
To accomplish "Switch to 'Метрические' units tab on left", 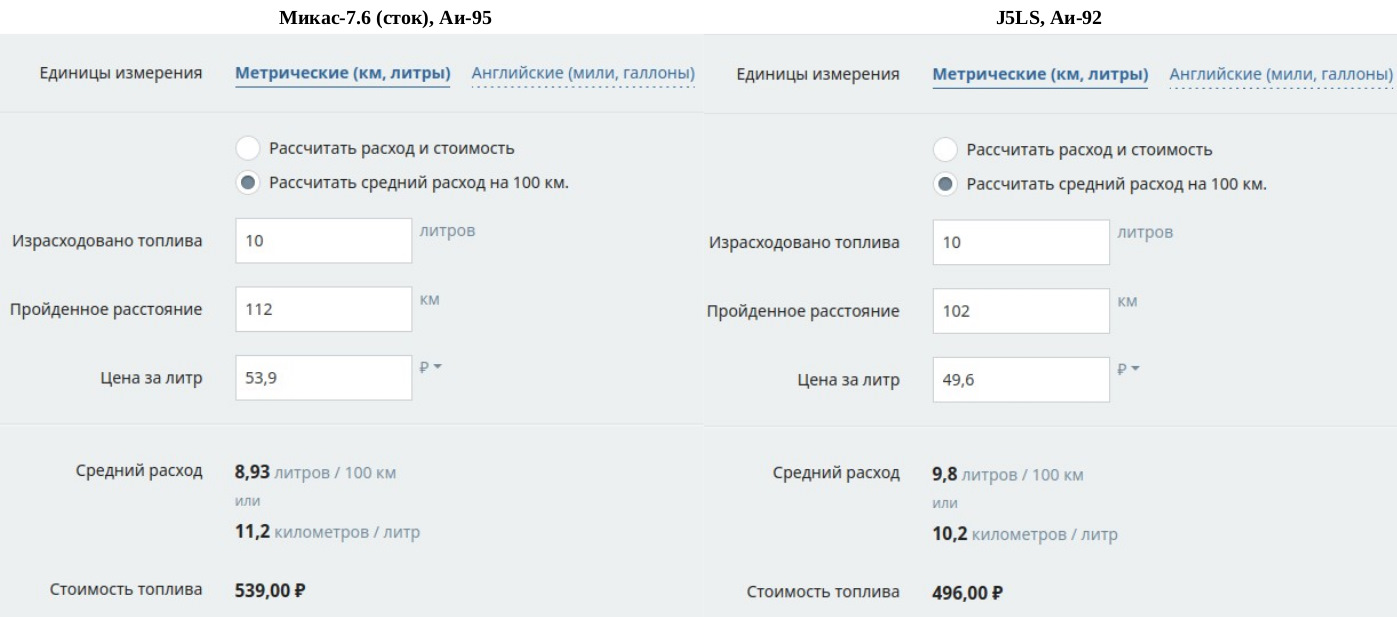I will click(x=342, y=73).
